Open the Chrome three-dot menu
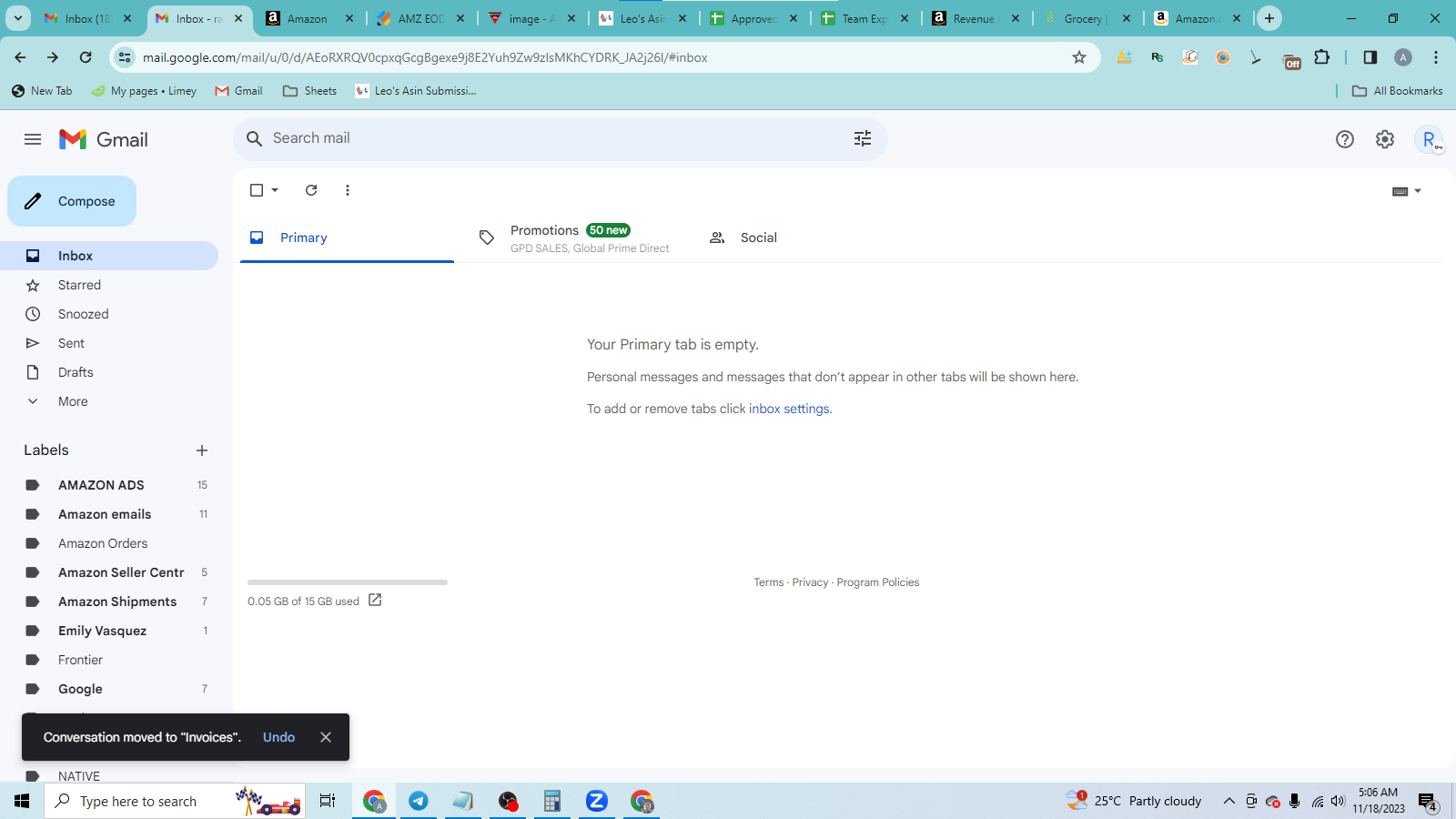The image size is (1456, 819). [x=1436, y=57]
